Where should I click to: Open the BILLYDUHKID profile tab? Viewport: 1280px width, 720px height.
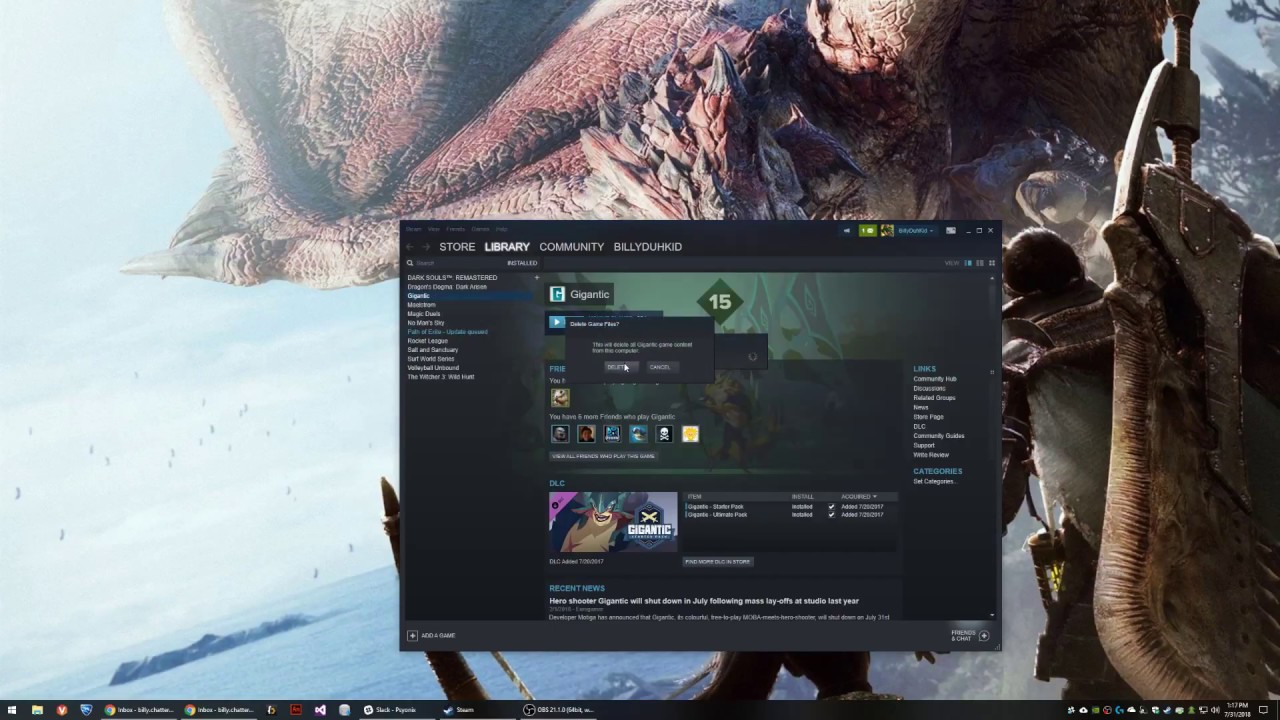click(x=648, y=247)
